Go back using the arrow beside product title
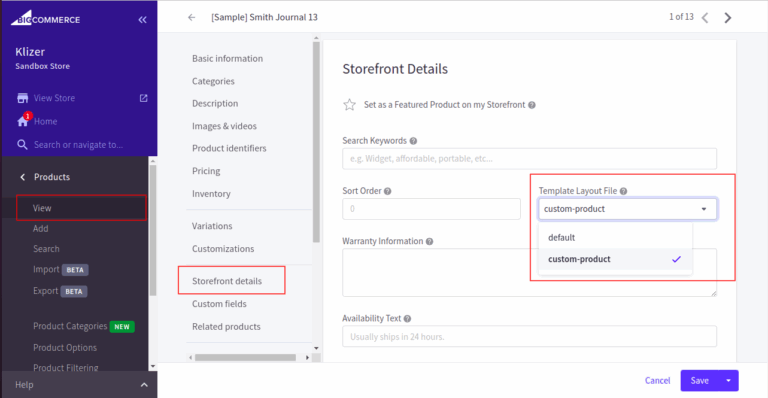Screen dimensions: 768x398 click(x=191, y=17)
